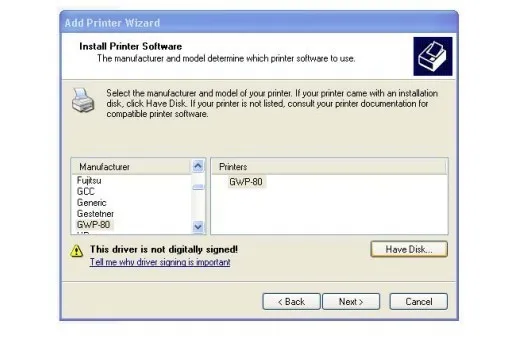Click the yellow warning icon for unsigned driver
The image size is (526, 360).
point(76,251)
